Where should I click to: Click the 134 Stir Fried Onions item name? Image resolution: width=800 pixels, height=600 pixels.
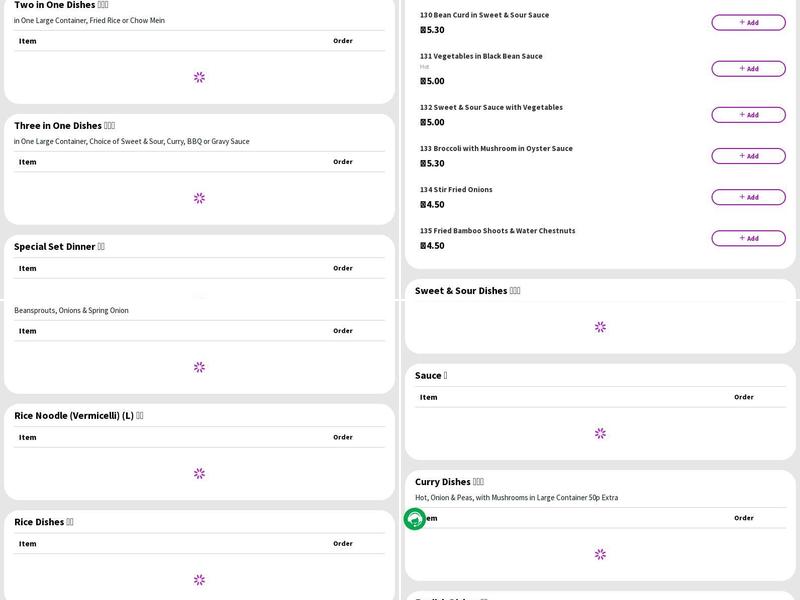(x=456, y=190)
